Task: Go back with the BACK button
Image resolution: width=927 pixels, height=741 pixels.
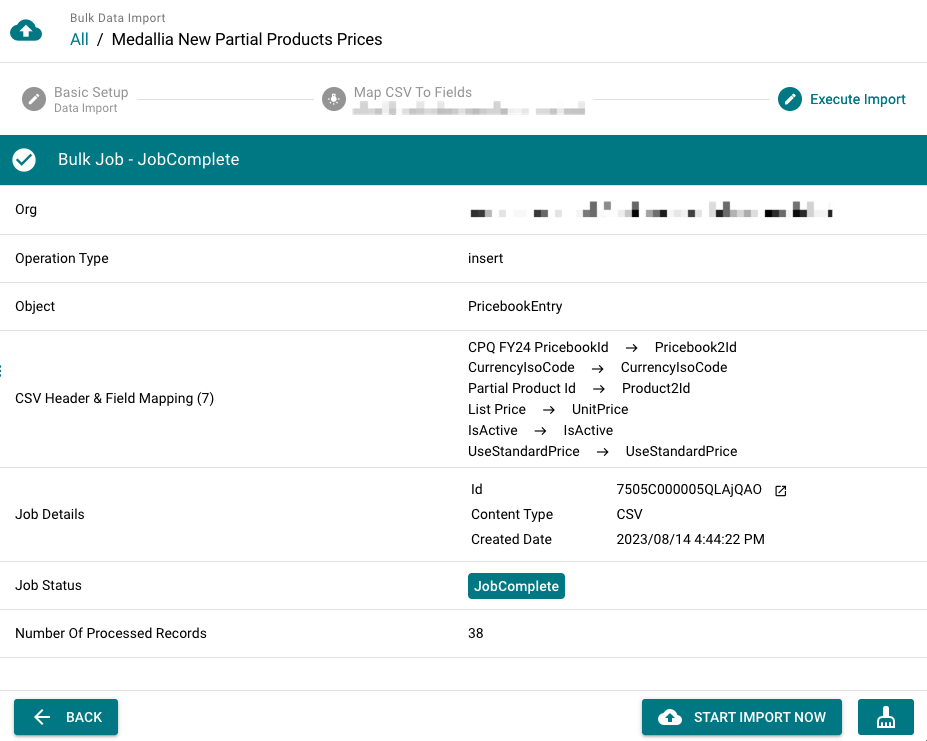Action: coord(66,717)
